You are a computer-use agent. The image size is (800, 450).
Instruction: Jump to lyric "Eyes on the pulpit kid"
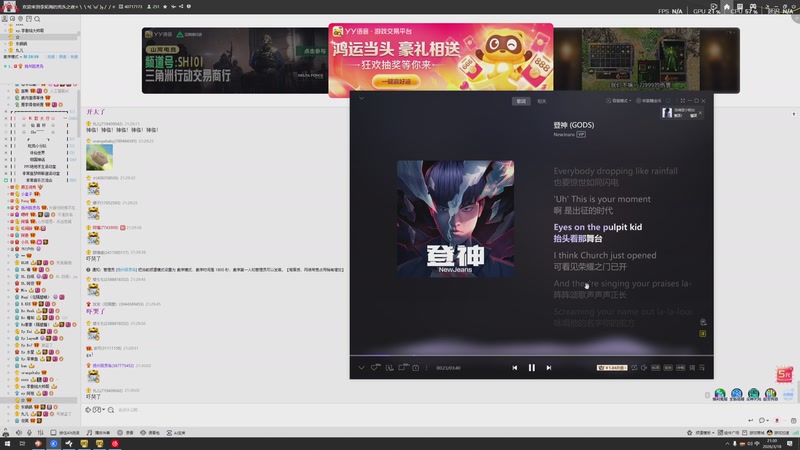597,227
